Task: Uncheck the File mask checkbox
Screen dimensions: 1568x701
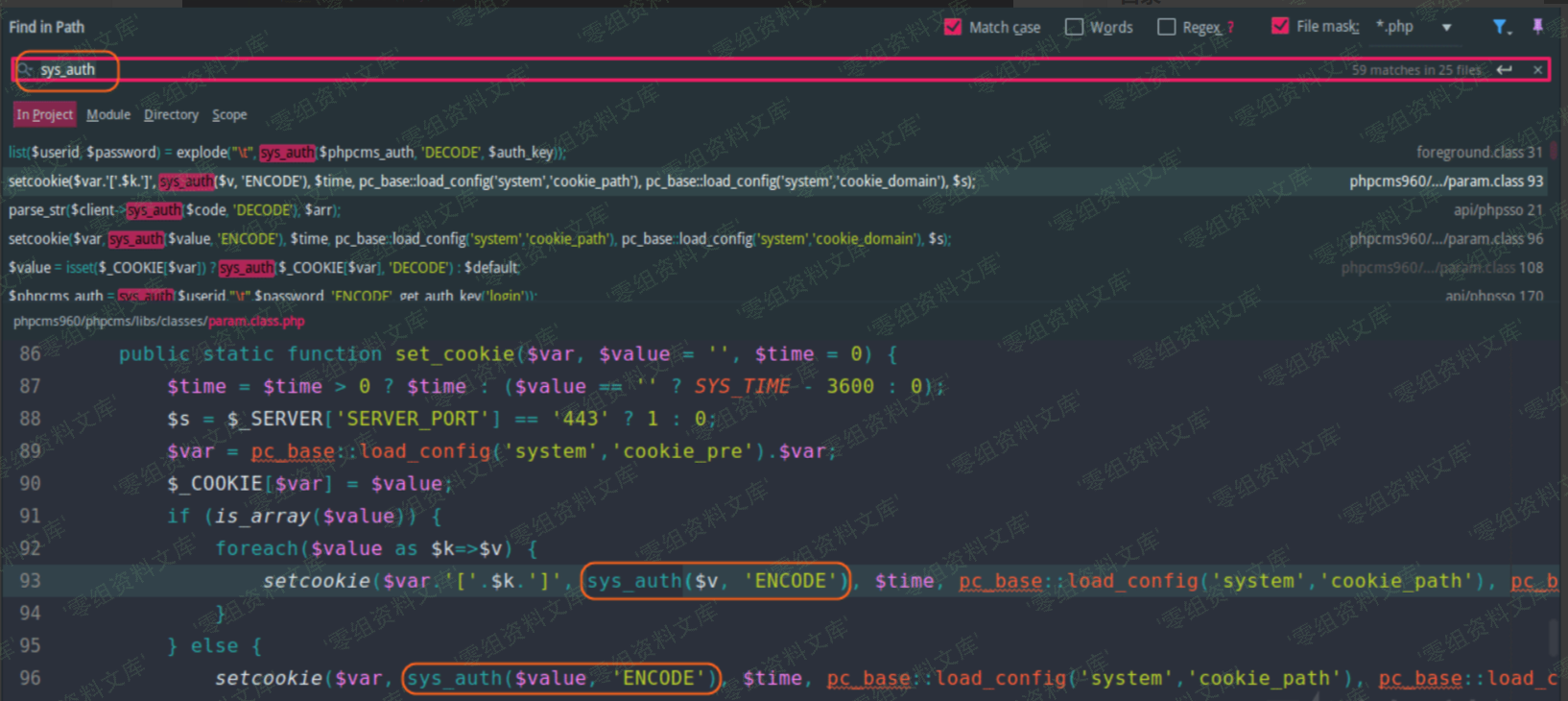Action: tap(1280, 26)
